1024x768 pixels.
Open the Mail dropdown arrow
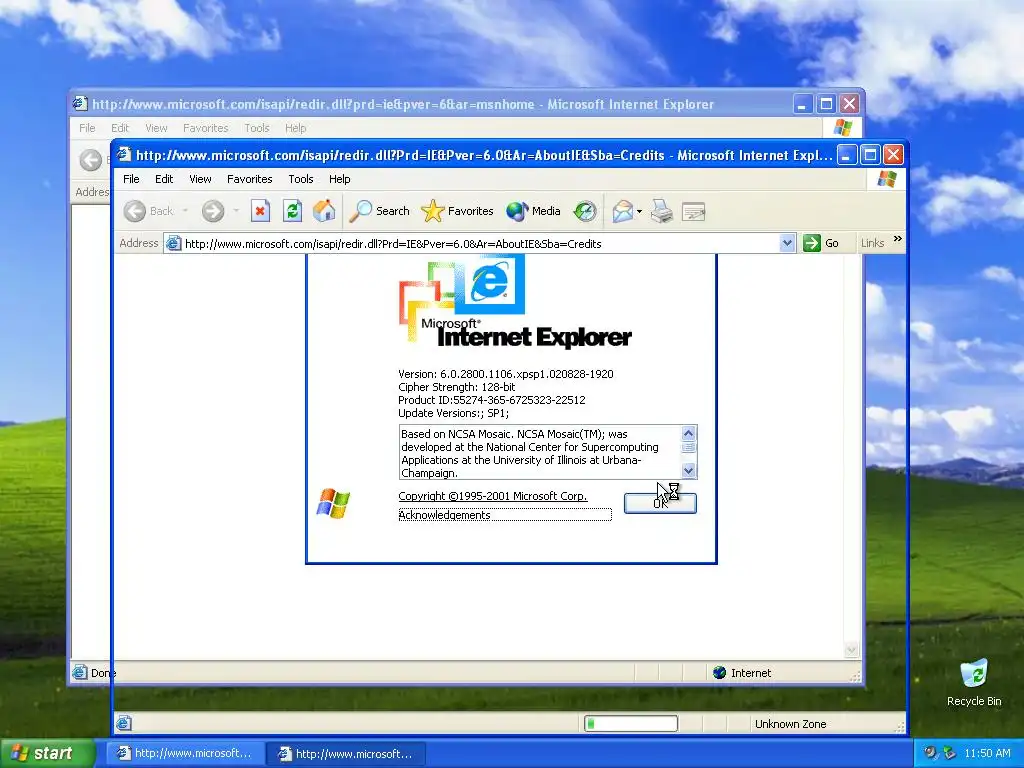pyautogui.click(x=639, y=211)
